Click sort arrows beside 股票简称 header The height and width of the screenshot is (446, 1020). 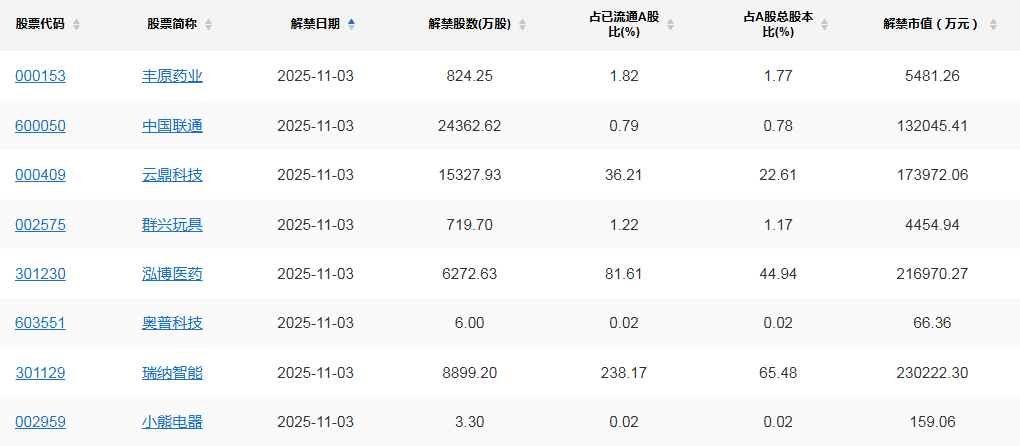[x=208, y=24]
